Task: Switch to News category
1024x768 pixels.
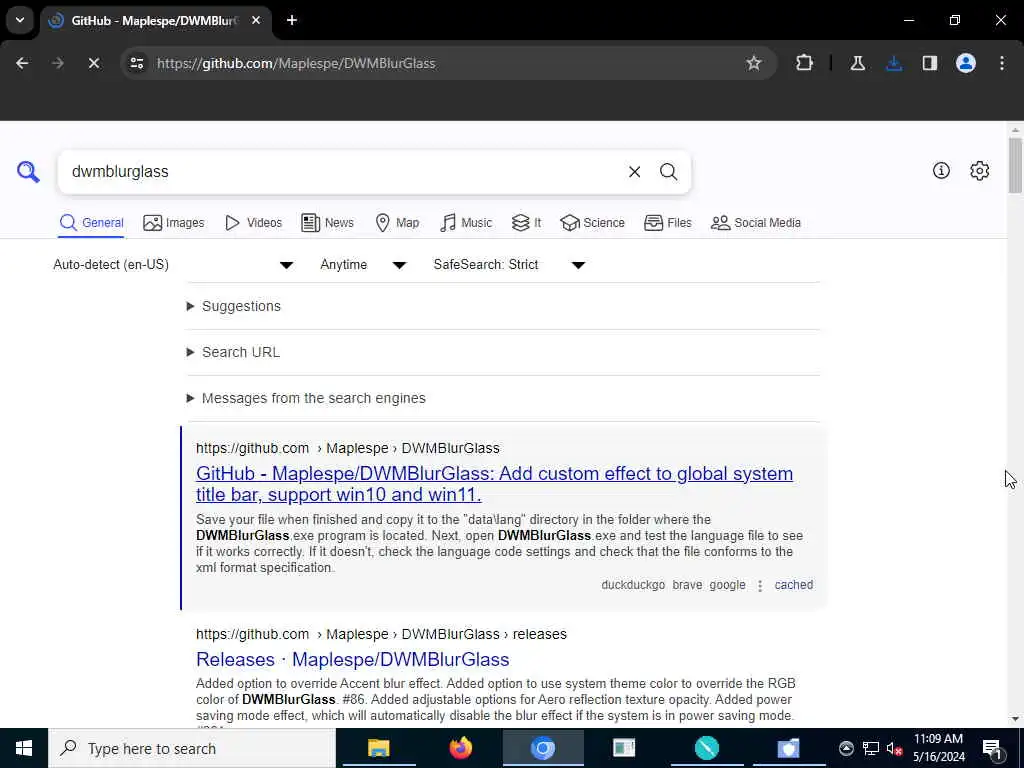Action: pyautogui.click(x=327, y=223)
